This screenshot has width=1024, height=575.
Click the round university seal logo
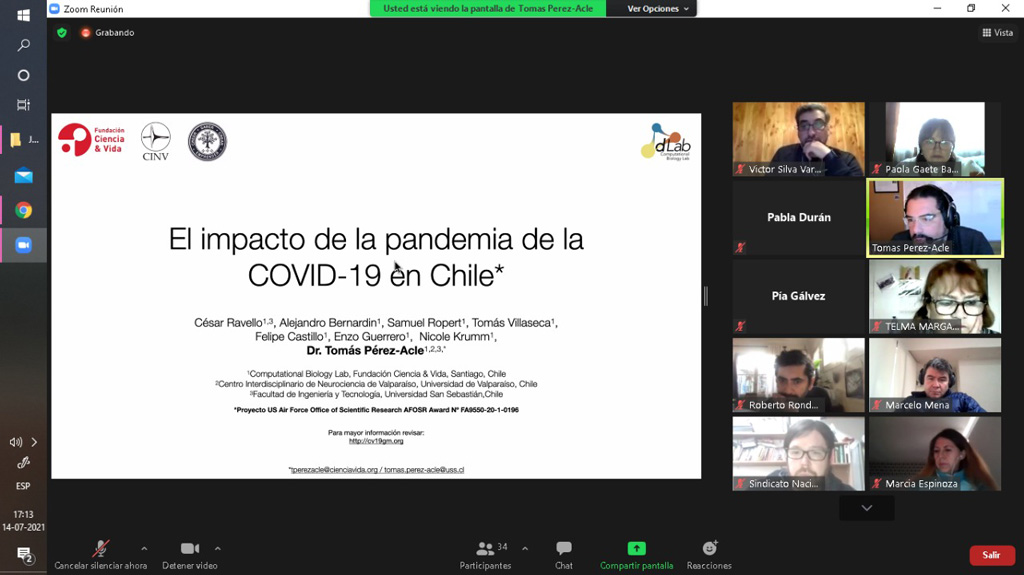click(207, 141)
